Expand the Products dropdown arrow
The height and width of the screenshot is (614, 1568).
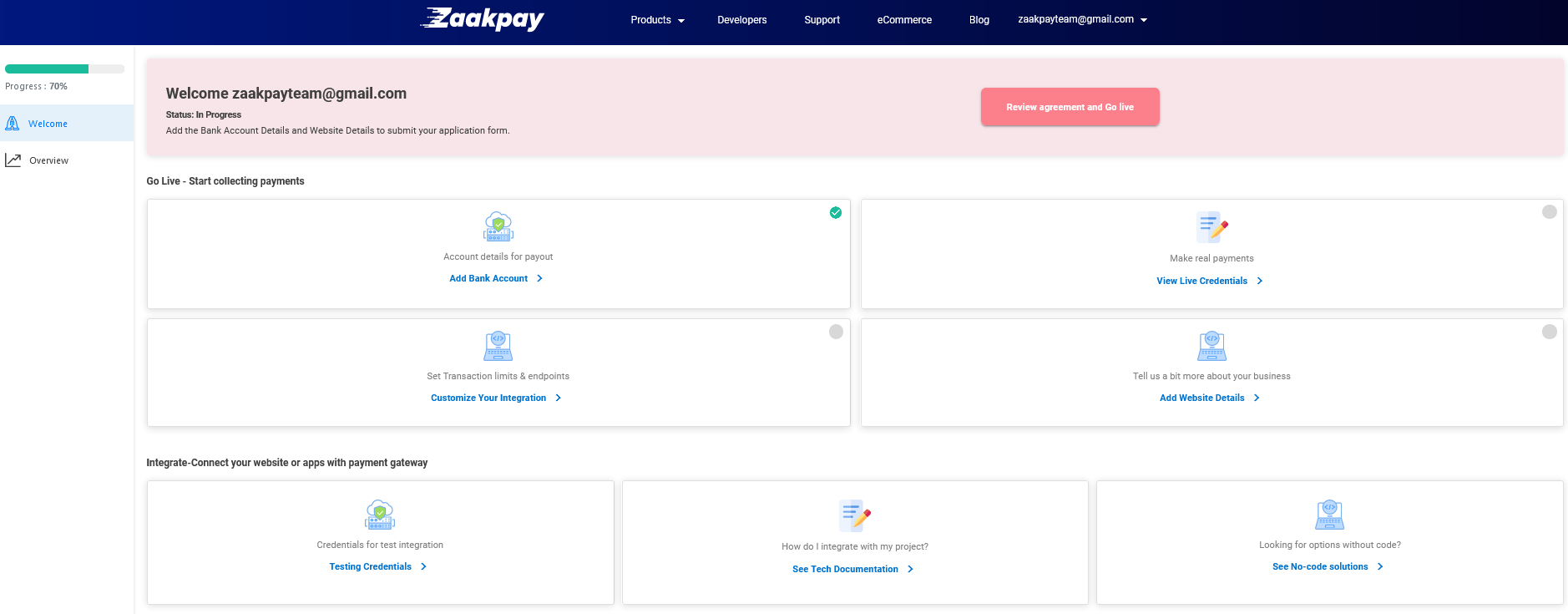pos(681,21)
